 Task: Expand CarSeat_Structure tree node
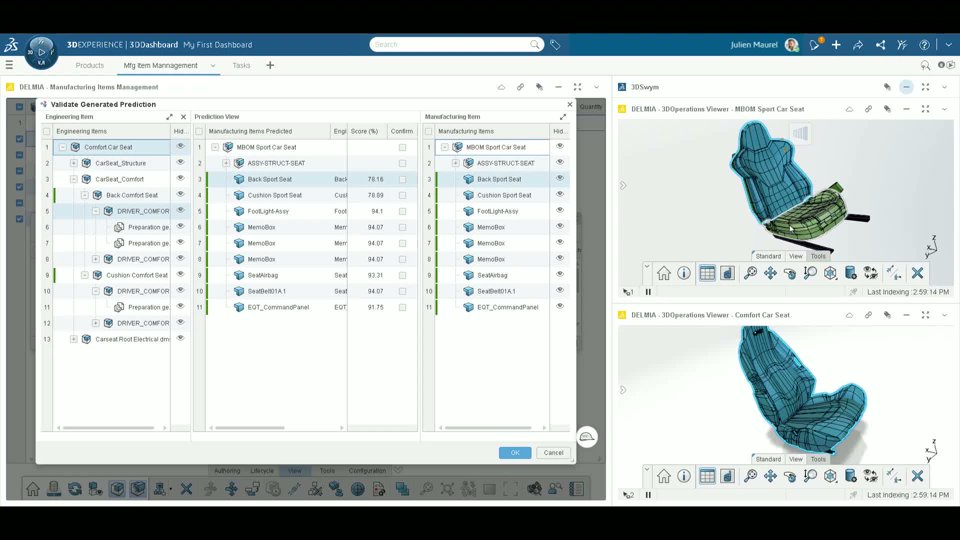(x=73, y=163)
